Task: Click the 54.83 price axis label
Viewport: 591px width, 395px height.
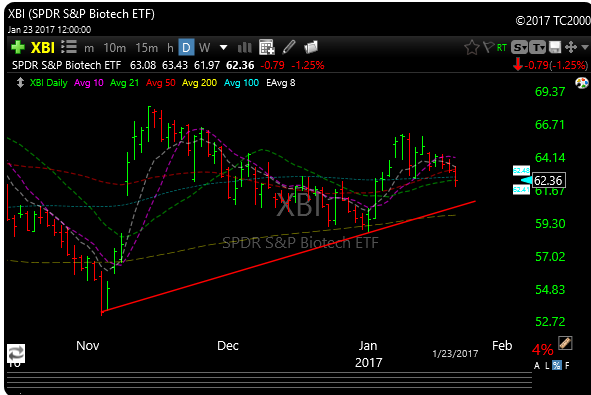Action: tap(550, 290)
